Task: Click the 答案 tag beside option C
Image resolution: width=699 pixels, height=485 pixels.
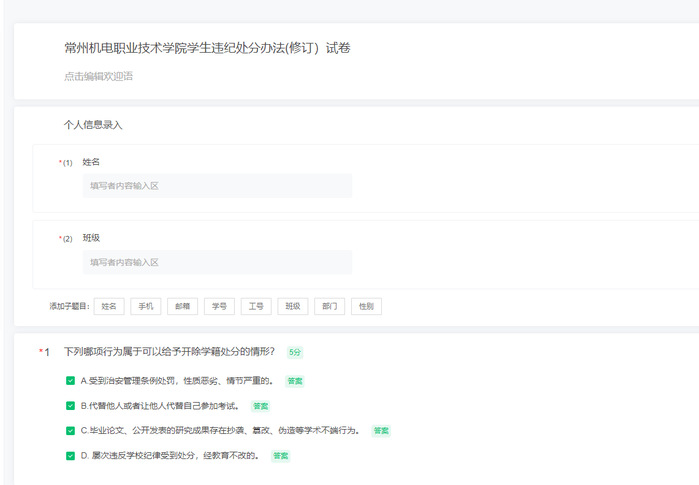Action: pyautogui.click(x=380, y=430)
